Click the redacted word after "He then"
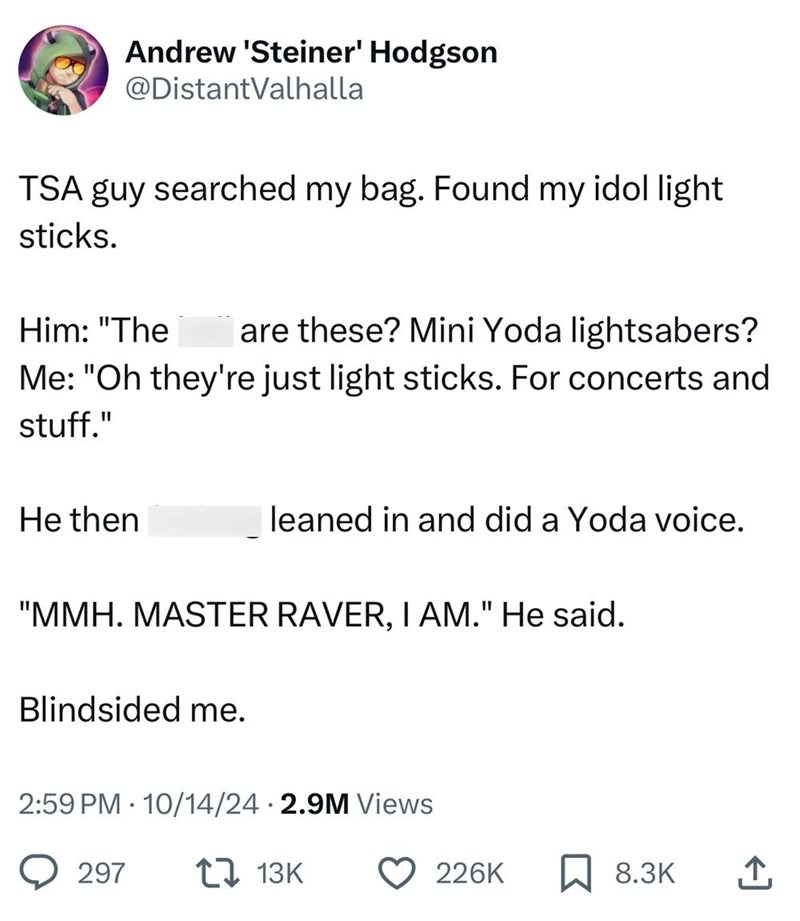 tap(205, 520)
